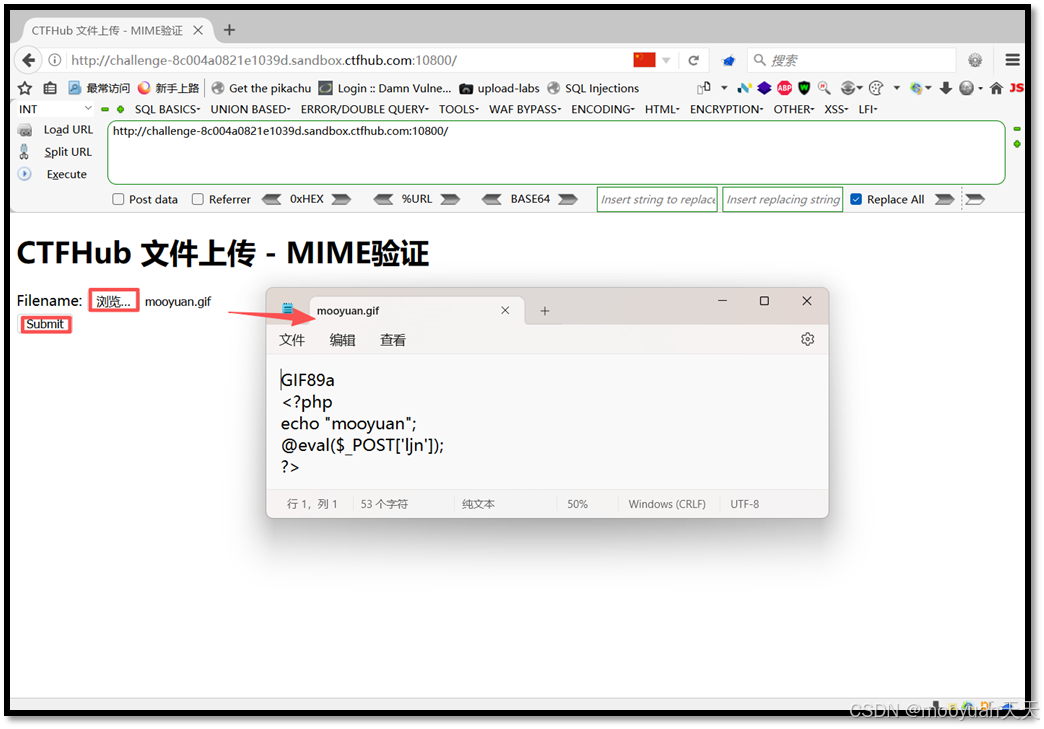This screenshot has width=1044, height=729.
Task: Click the pin icon in browser toolbar
Action: click(x=728, y=61)
